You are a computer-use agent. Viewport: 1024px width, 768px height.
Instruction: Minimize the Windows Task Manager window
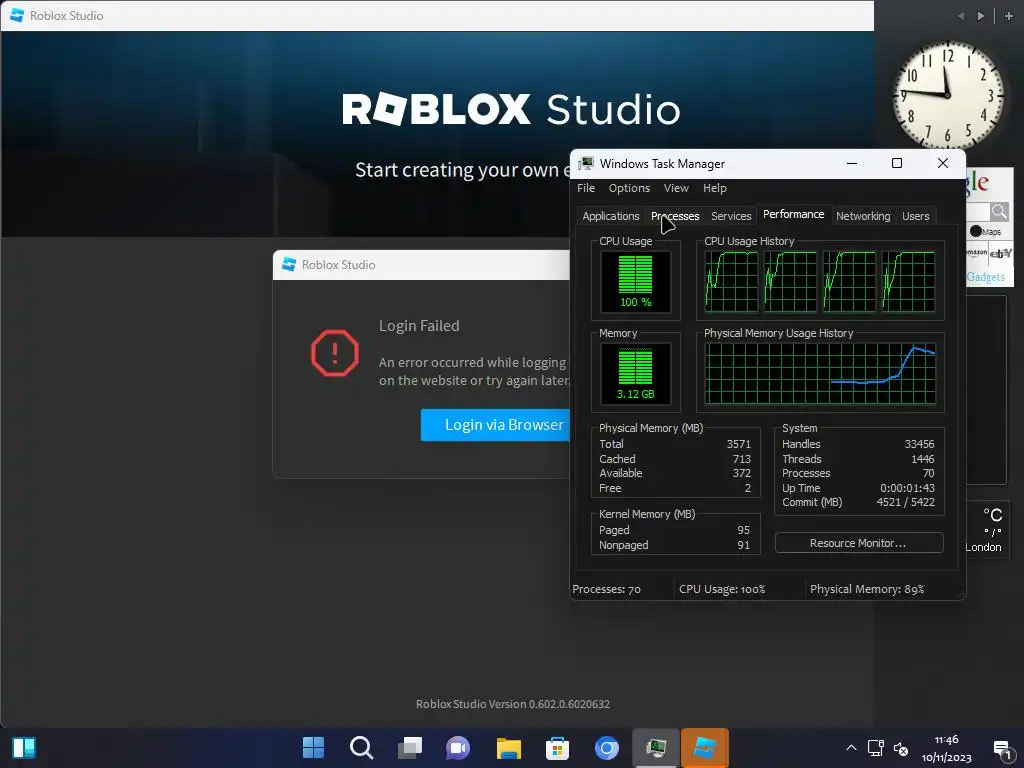(x=852, y=163)
